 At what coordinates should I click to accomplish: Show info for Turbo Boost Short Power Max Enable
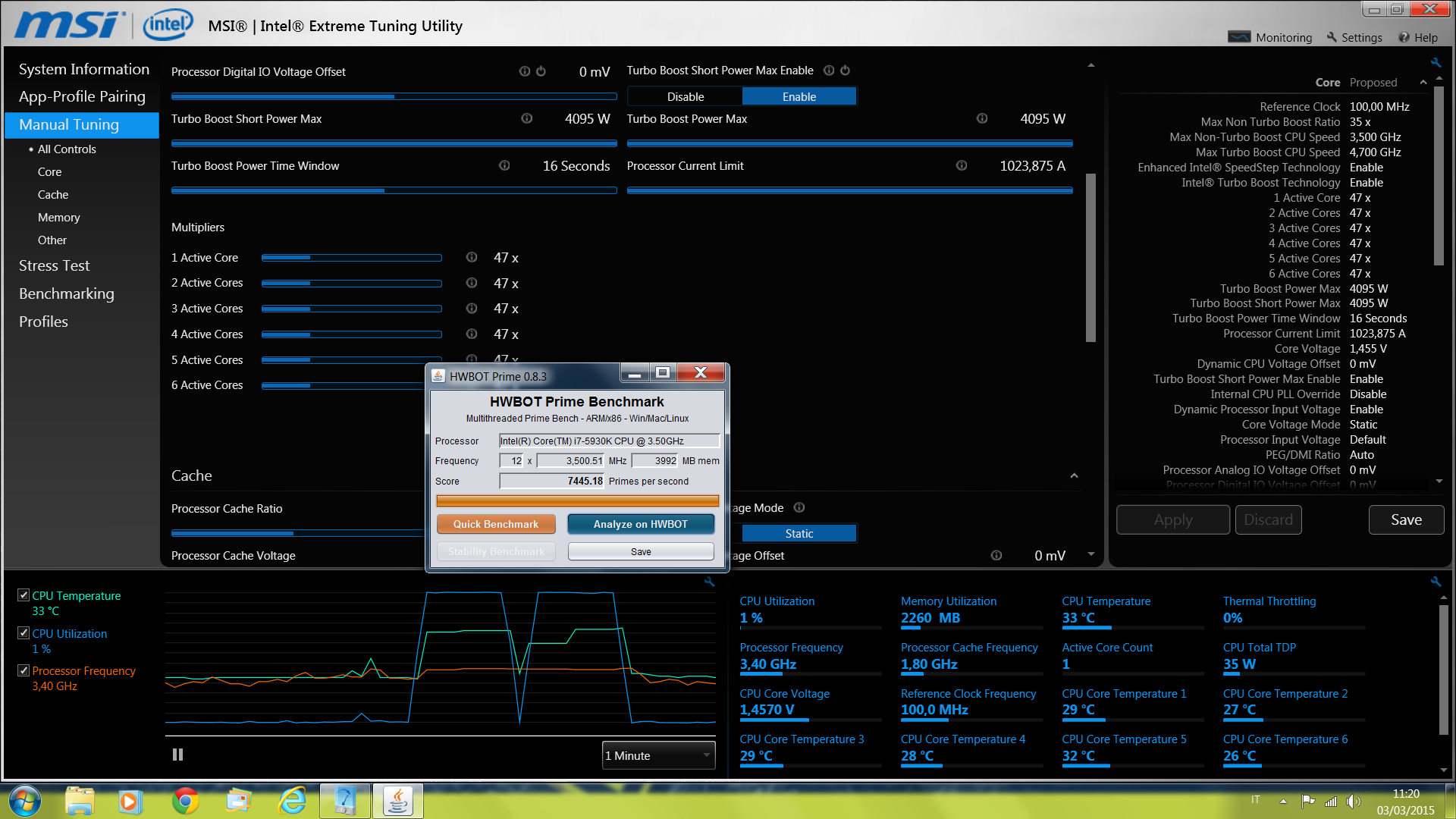point(829,71)
